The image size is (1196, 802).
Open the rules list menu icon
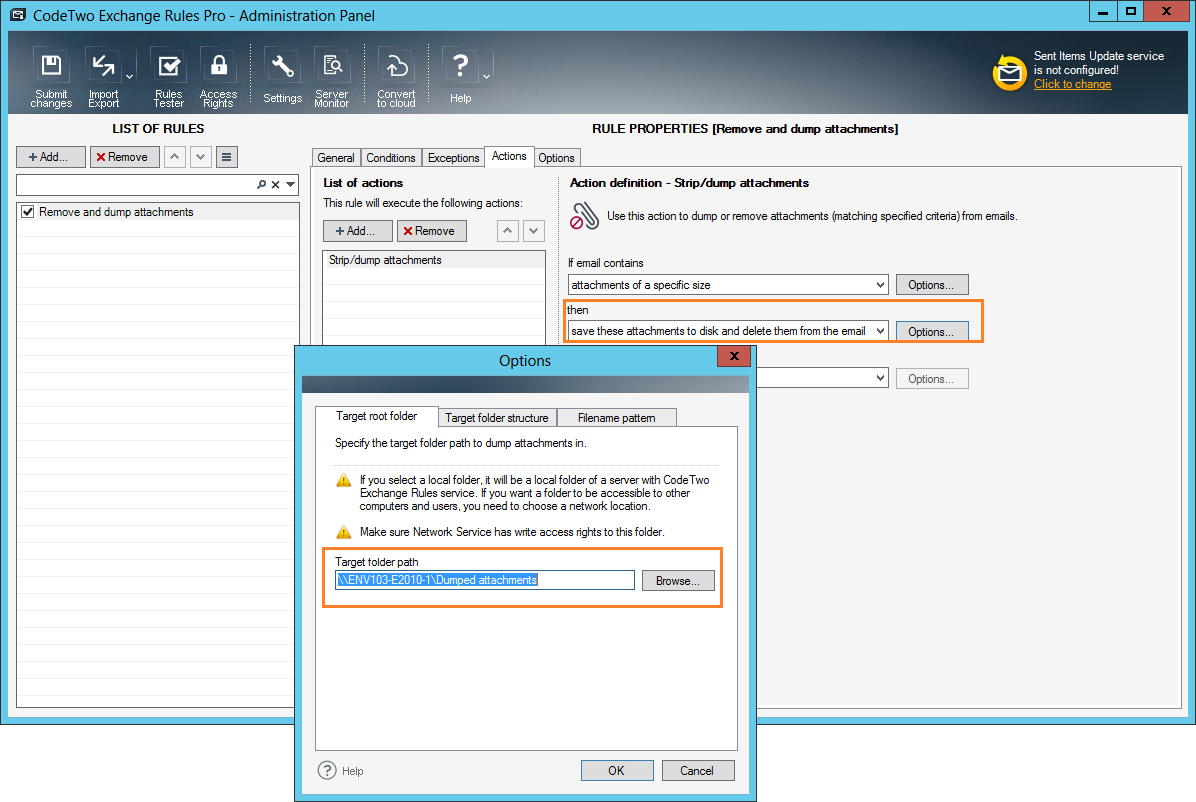[227, 156]
